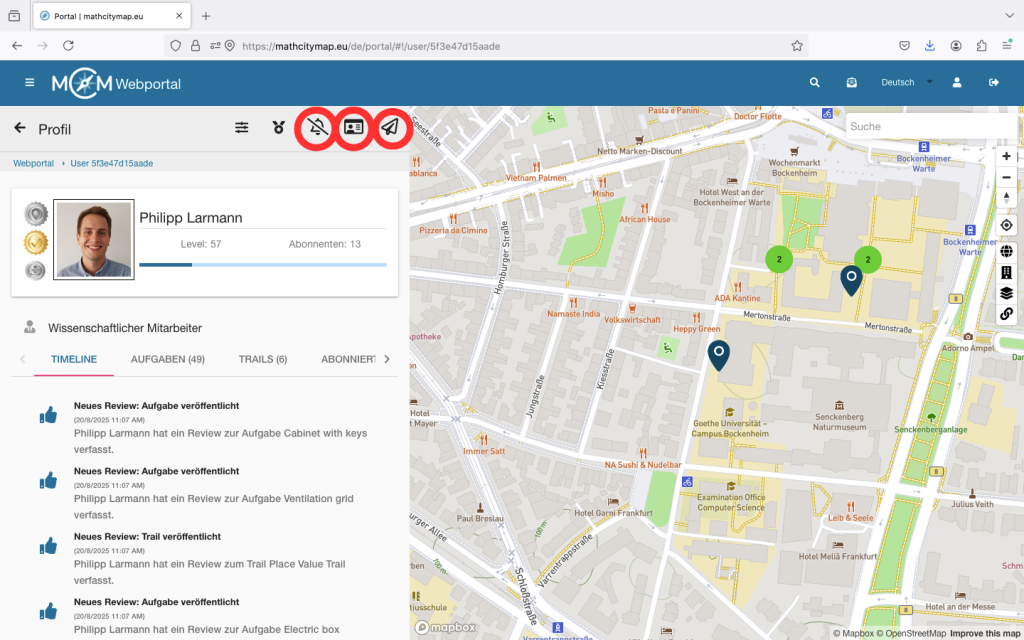
Task: Open the profile settings sliders icon
Action: (x=242, y=128)
